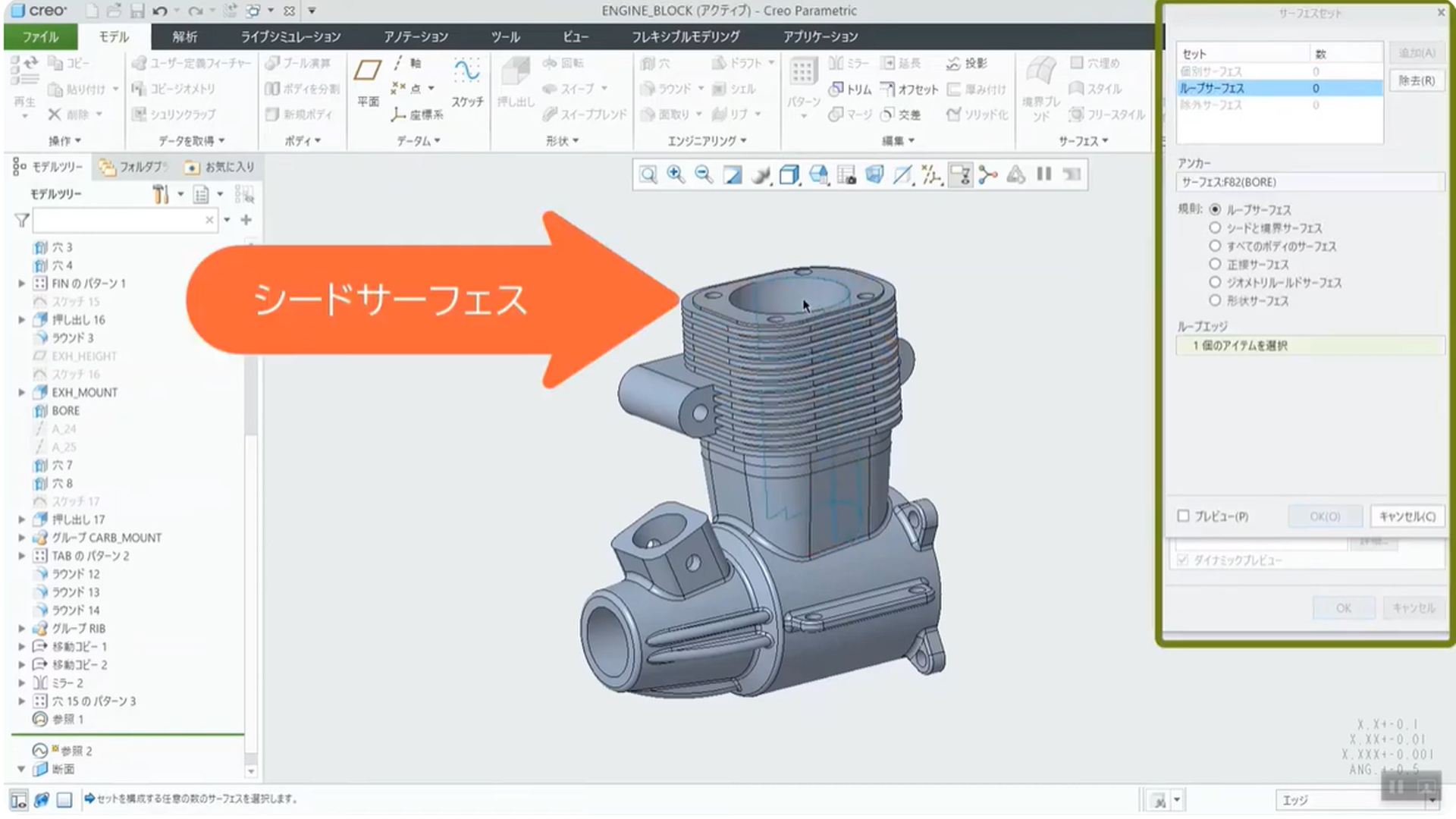
Task: Open the Analysis ribbon tab
Action: pyautogui.click(x=184, y=37)
